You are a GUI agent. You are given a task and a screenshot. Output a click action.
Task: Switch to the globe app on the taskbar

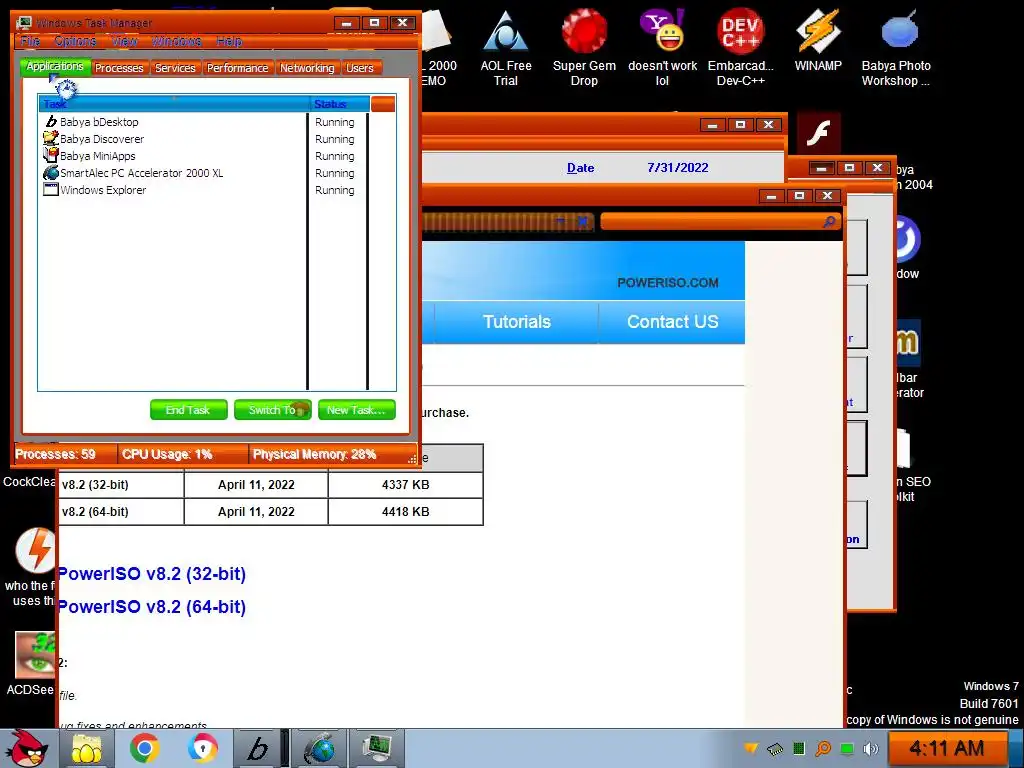pos(320,748)
